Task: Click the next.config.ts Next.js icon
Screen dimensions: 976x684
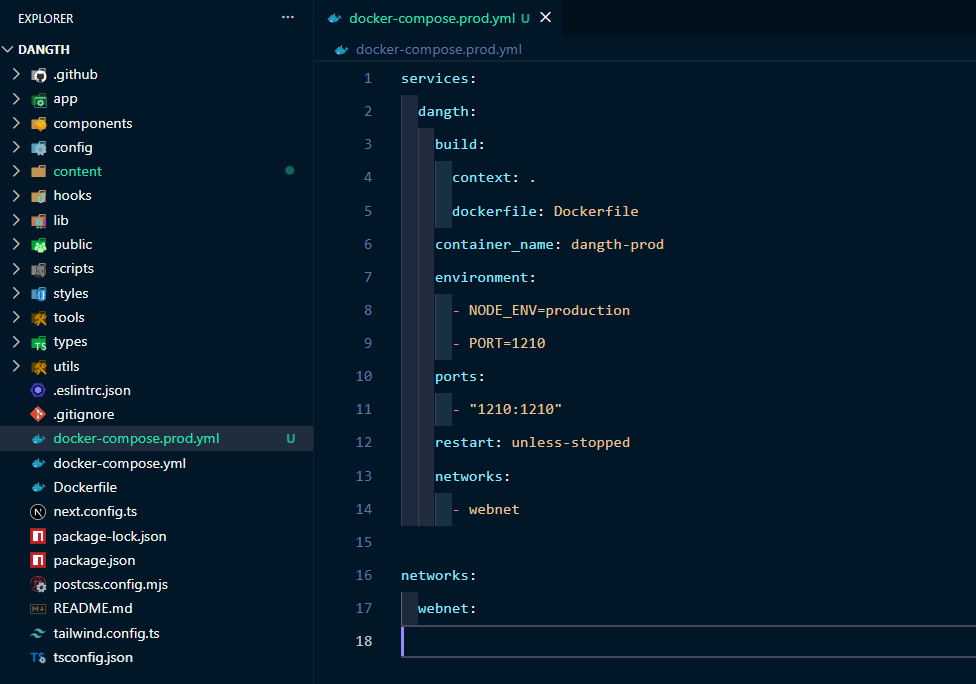Action: 39,512
